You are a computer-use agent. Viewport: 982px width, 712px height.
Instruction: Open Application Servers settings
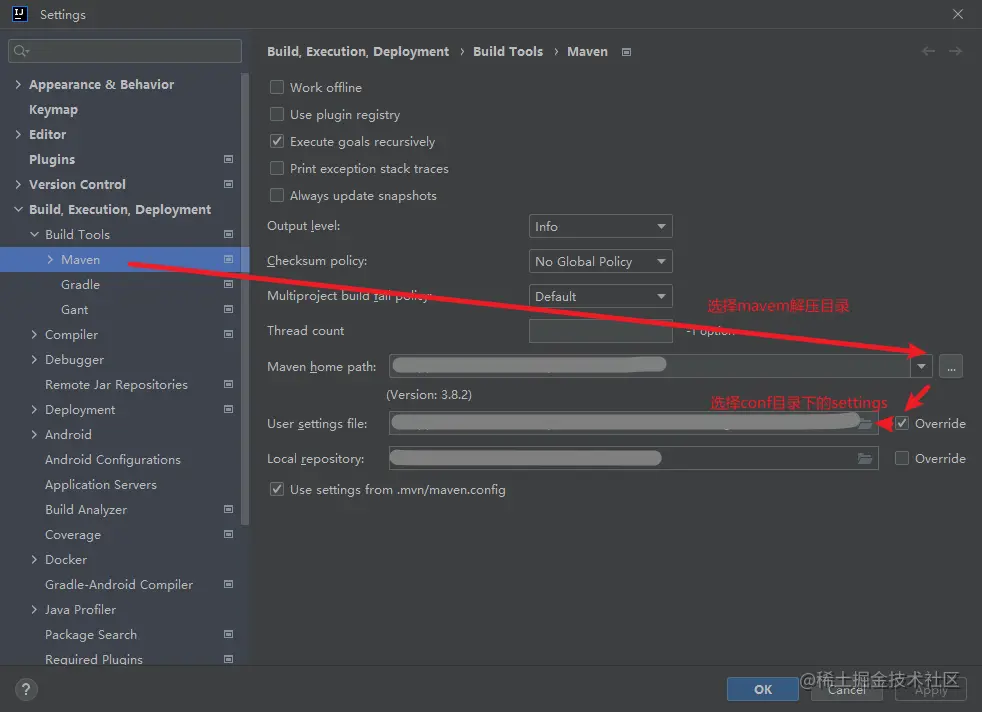(x=101, y=485)
